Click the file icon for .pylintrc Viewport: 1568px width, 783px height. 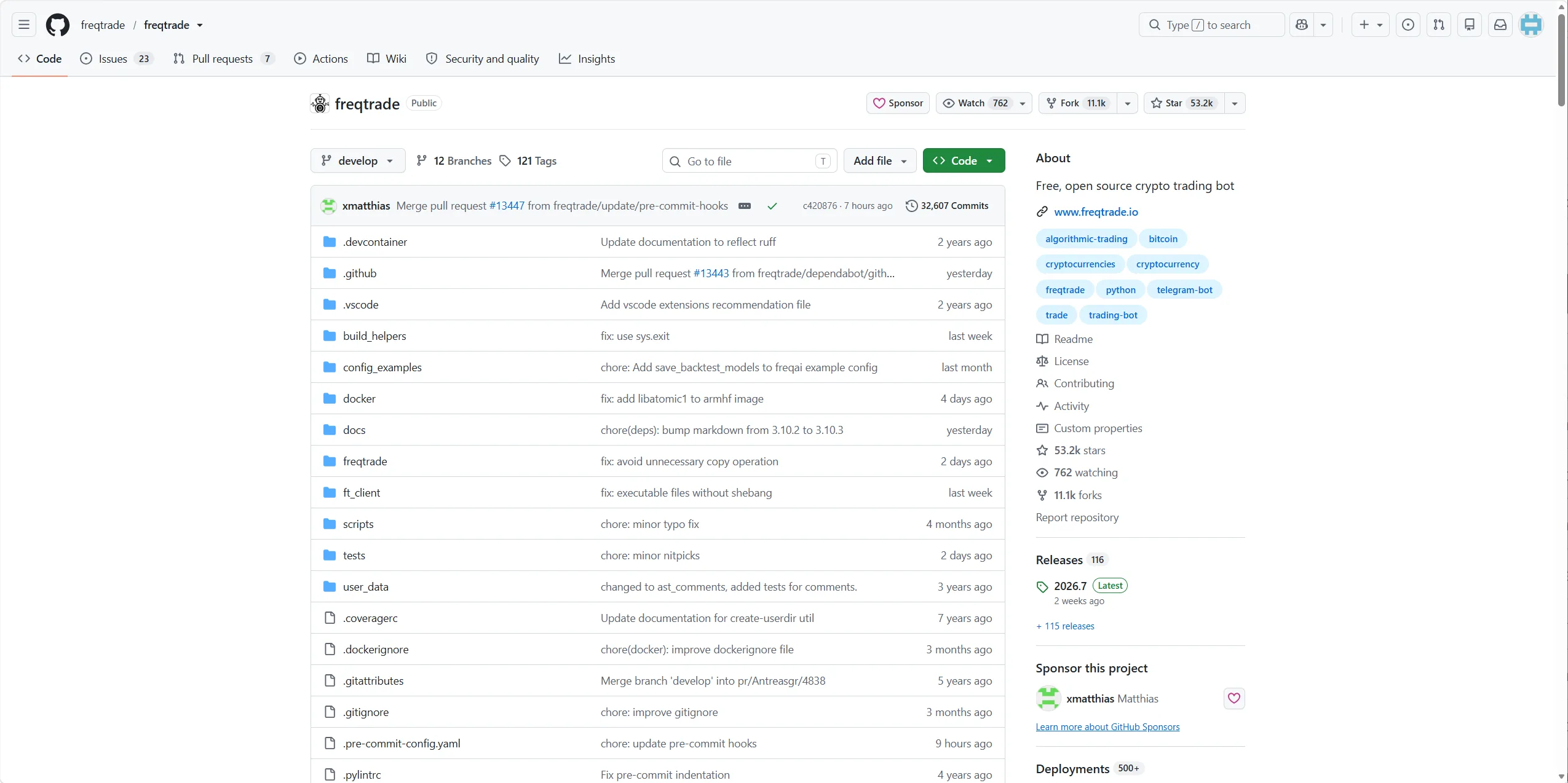coord(330,774)
